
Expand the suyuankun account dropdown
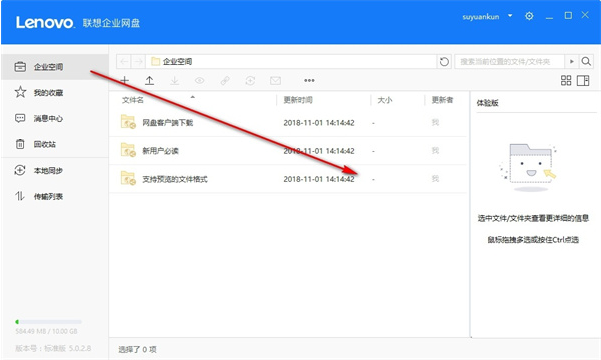[510, 16]
